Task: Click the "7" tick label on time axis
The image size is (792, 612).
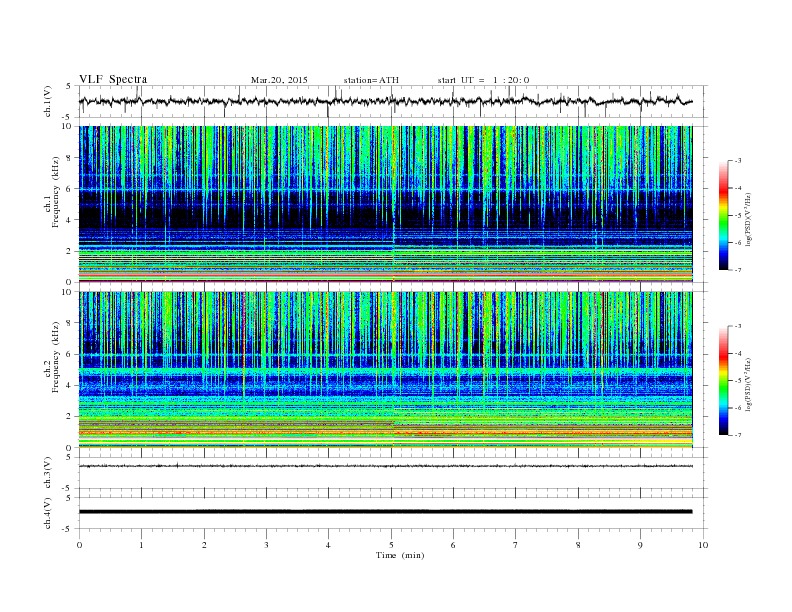Action: (516, 545)
